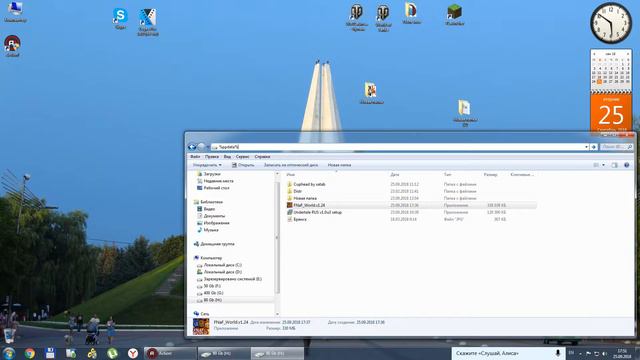Viewport: 640px width, 360px height.
Task: Open the view options dropdown arrow
Action: (x=604, y=165)
